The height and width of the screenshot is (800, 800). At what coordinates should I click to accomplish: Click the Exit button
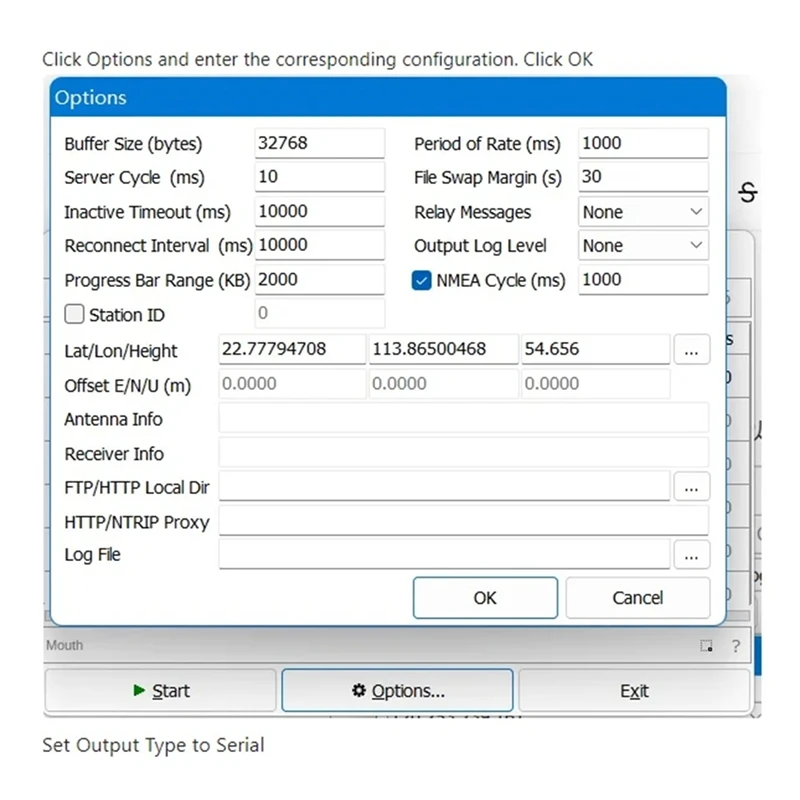pyautogui.click(x=635, y=691)
